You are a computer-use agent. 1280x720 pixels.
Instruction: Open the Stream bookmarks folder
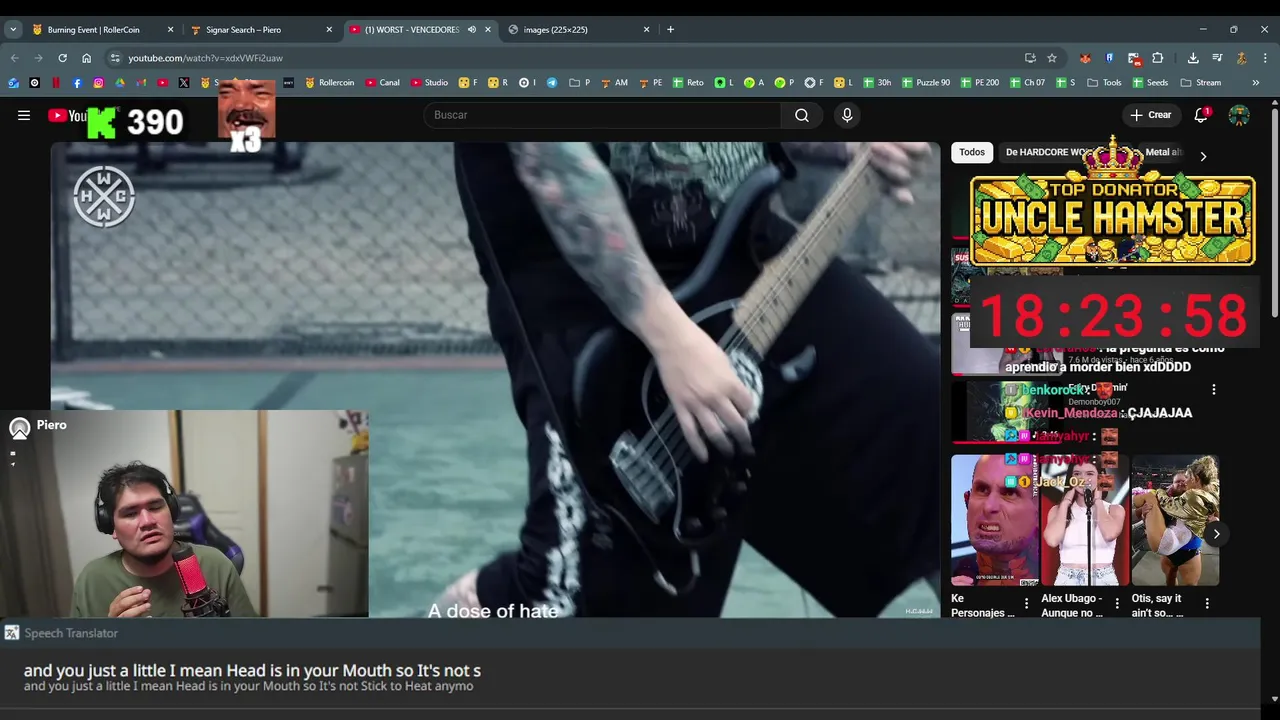1200,83
